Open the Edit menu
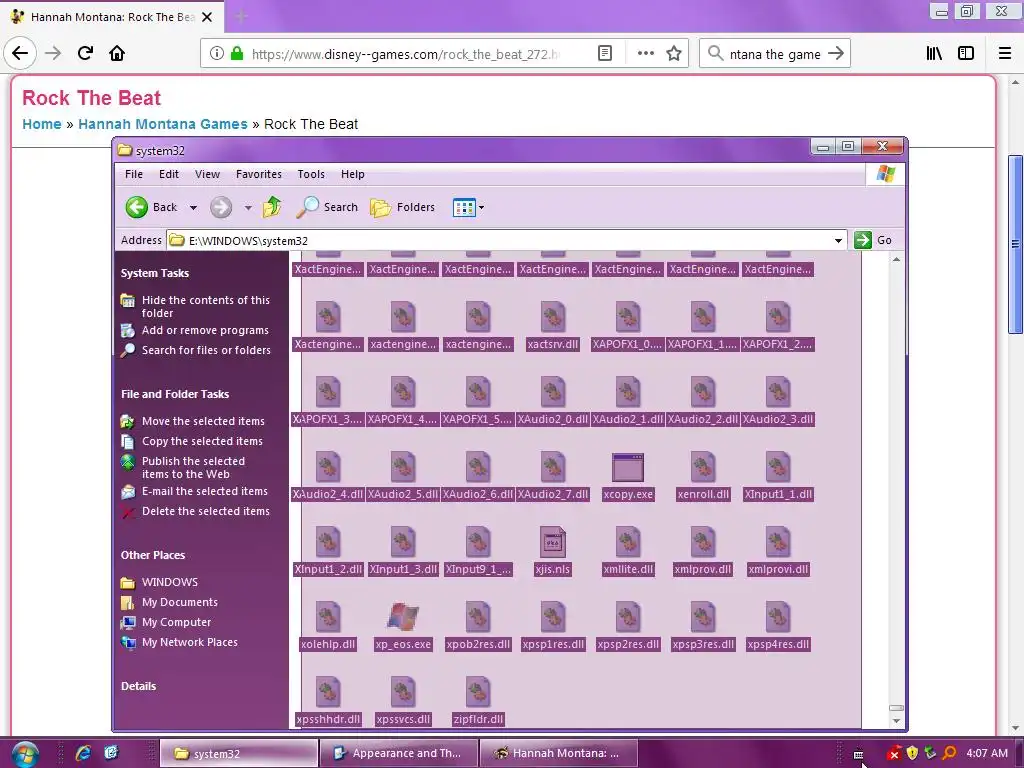1024x768 pixels. (x=168, y=174)
